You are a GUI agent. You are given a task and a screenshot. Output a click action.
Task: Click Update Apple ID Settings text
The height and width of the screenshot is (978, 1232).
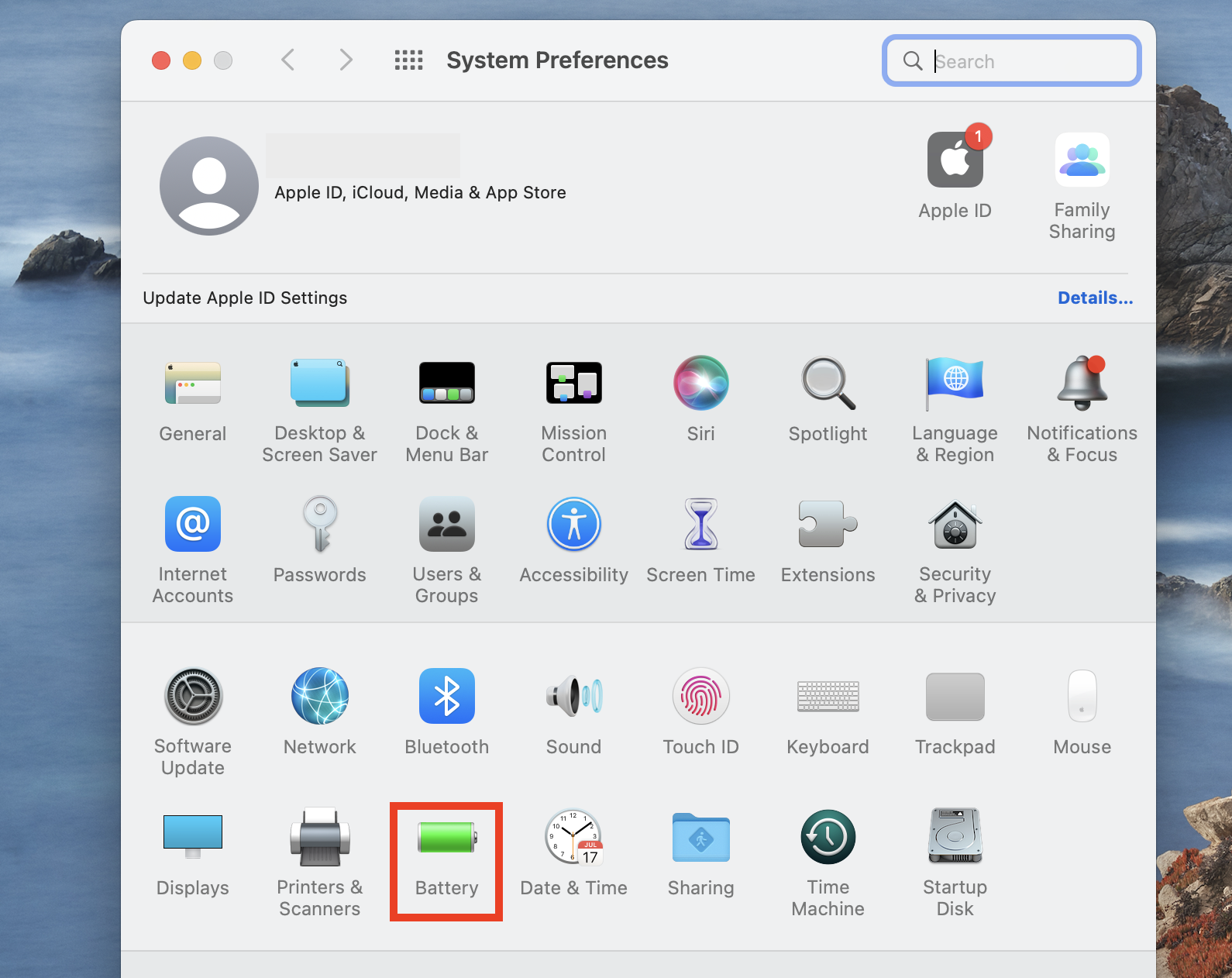click(x=245, y=298)
